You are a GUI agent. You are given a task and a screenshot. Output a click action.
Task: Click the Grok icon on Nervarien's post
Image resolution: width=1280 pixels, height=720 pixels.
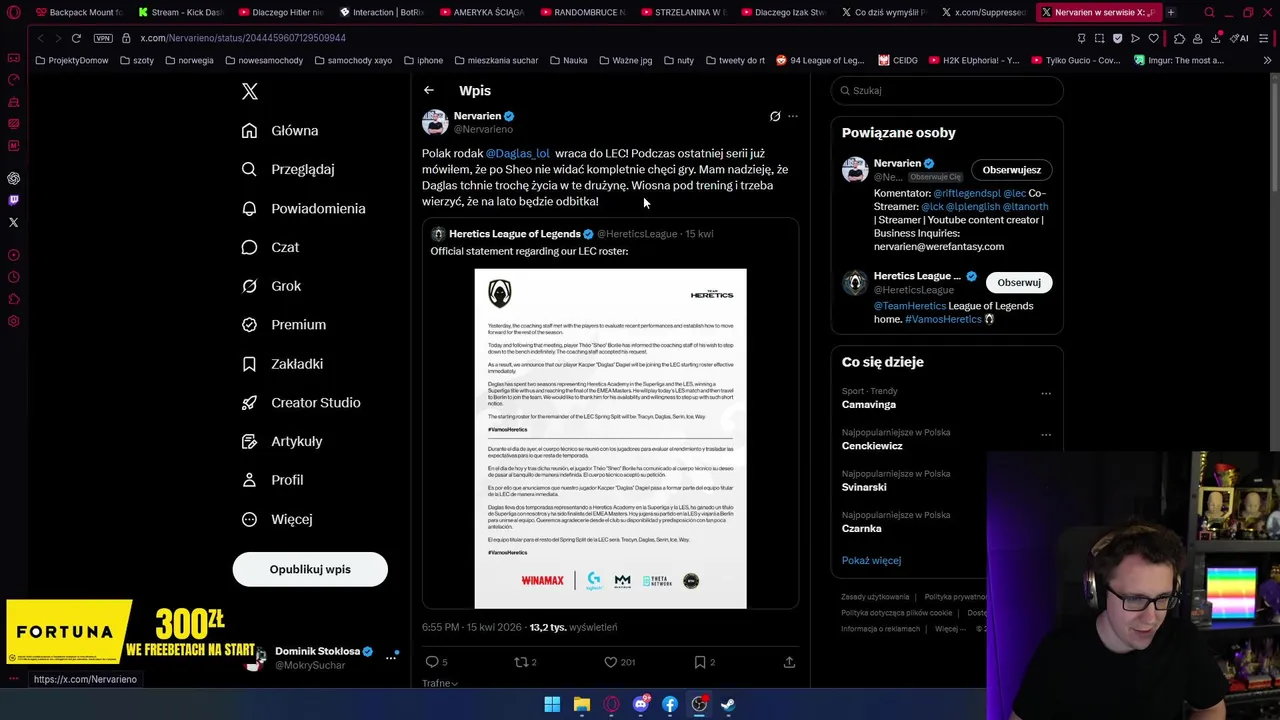point(775,116)
